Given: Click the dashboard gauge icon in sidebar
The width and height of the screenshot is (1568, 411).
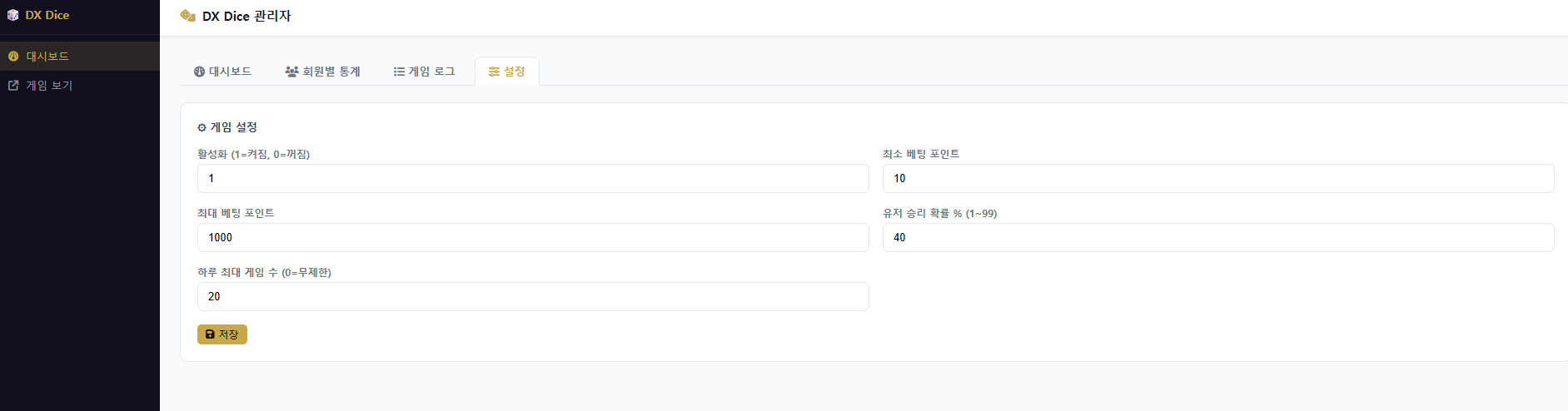Looking at the screenshot, I should pos(13,57).
